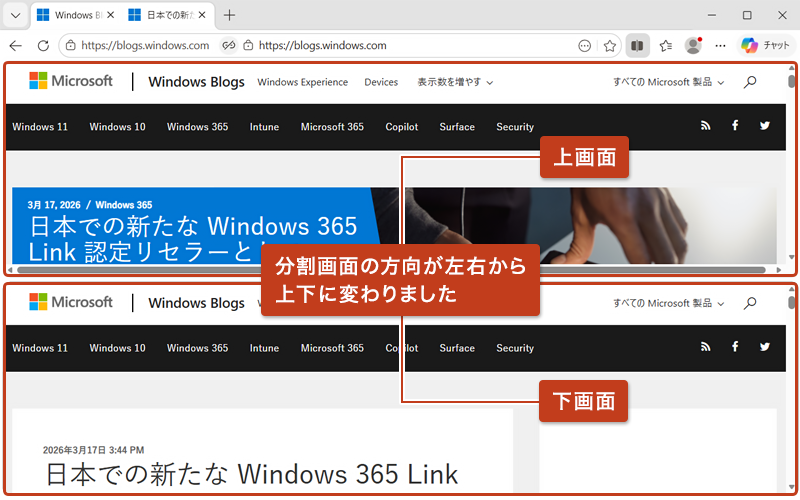
Task: Open the Settings and more ellipsis menu
Action: (720, 45)
